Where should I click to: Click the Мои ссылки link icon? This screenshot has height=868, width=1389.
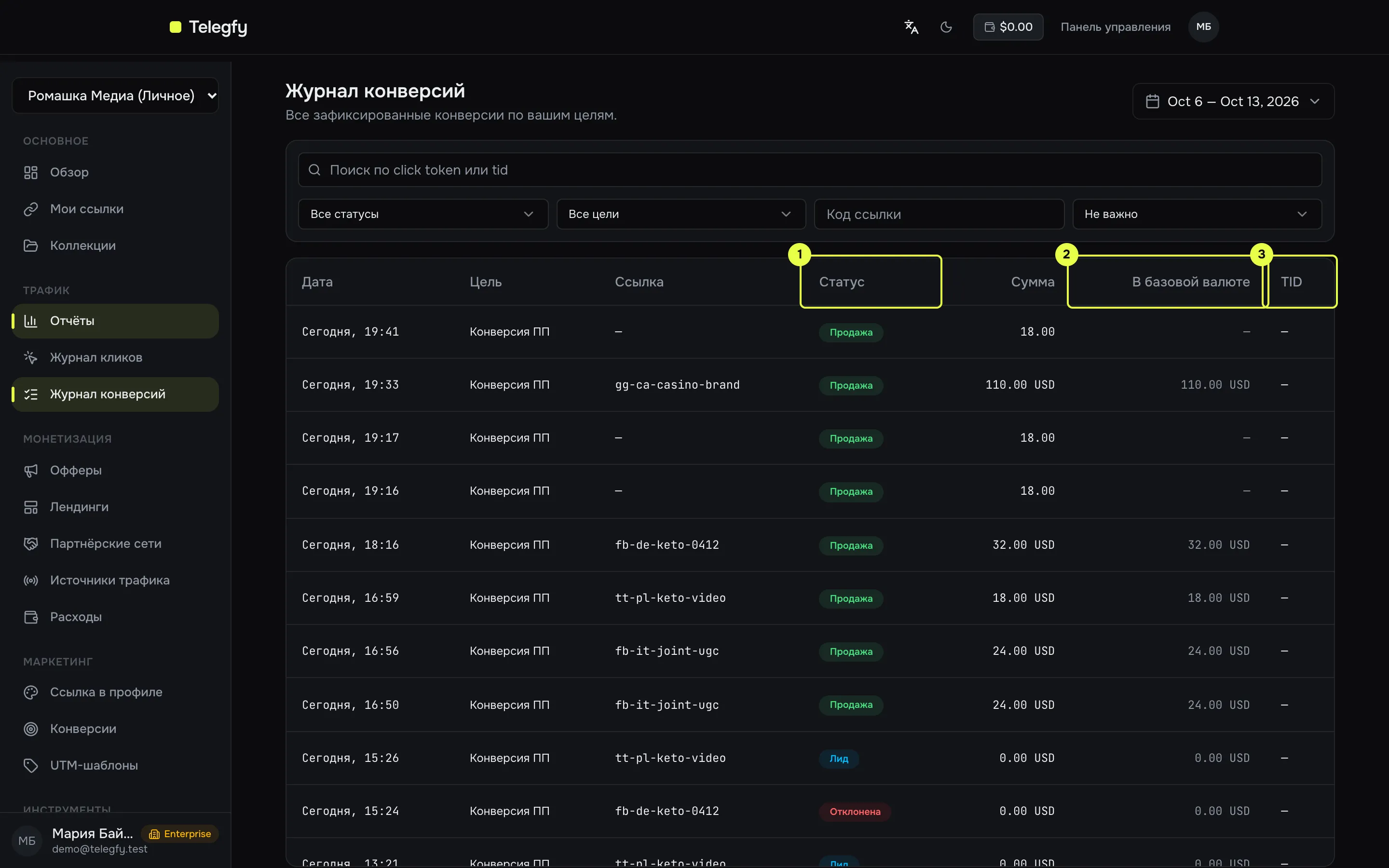[31, 209]
